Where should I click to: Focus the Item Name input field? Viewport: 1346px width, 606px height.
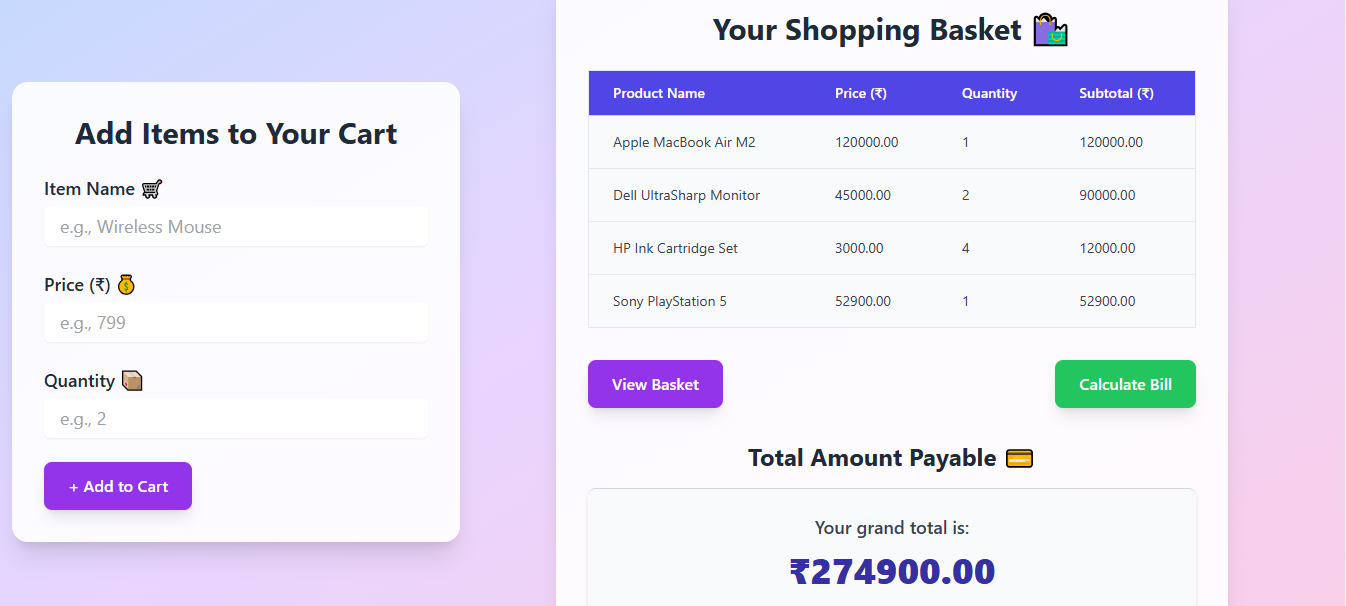click(236, 227)
